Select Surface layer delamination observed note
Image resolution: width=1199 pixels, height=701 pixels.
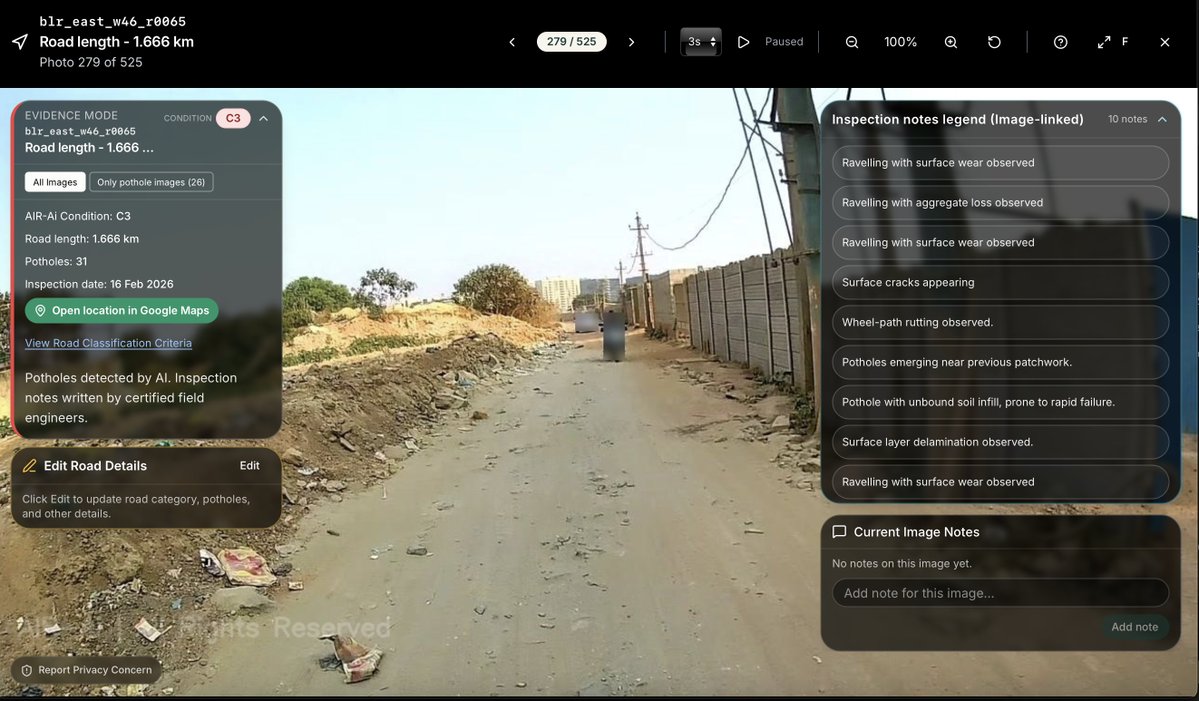click(1000, 442)
